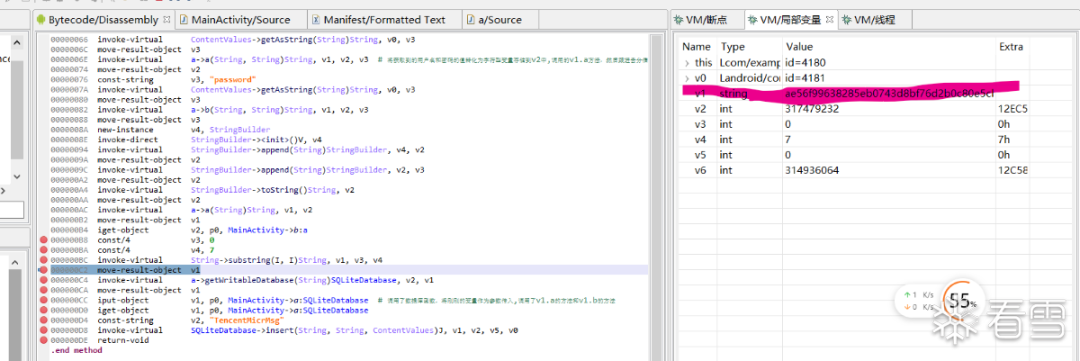Screen dimensions: 1080x361
Task: Click the .end method directive
Action: click(76, 350)
